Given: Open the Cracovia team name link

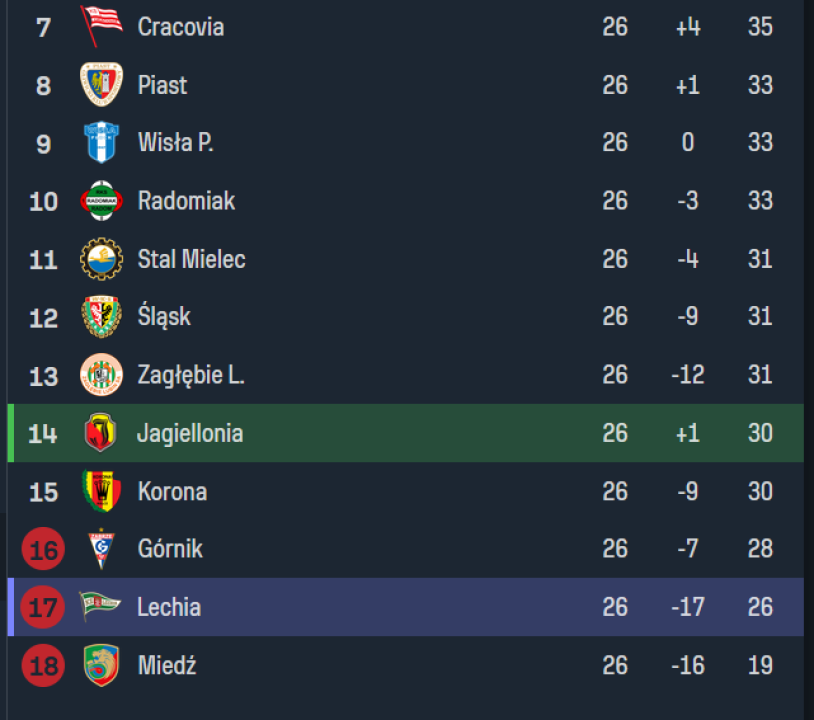Looking at the screenshot, I should (x=180, y=27).
